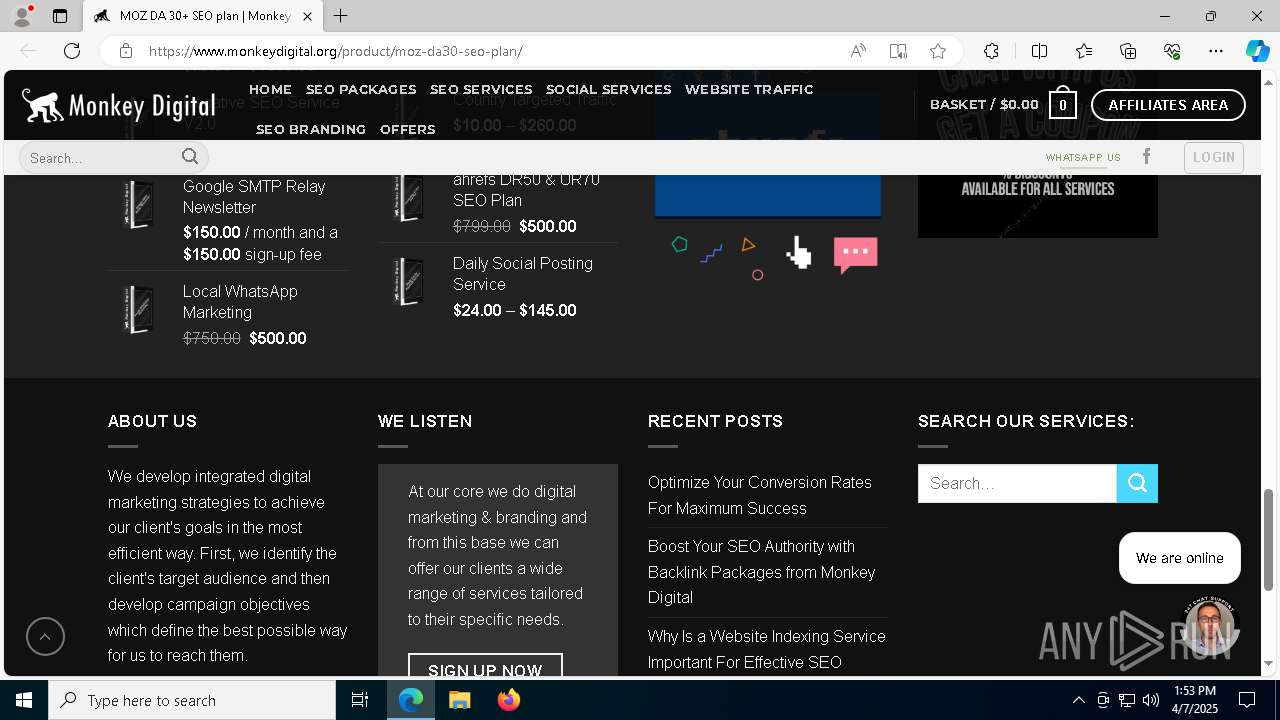Open the WEBSITE TRAFFIC menu
The height and width of the screenshot is (720, 1280).
[x=749, y=89]
